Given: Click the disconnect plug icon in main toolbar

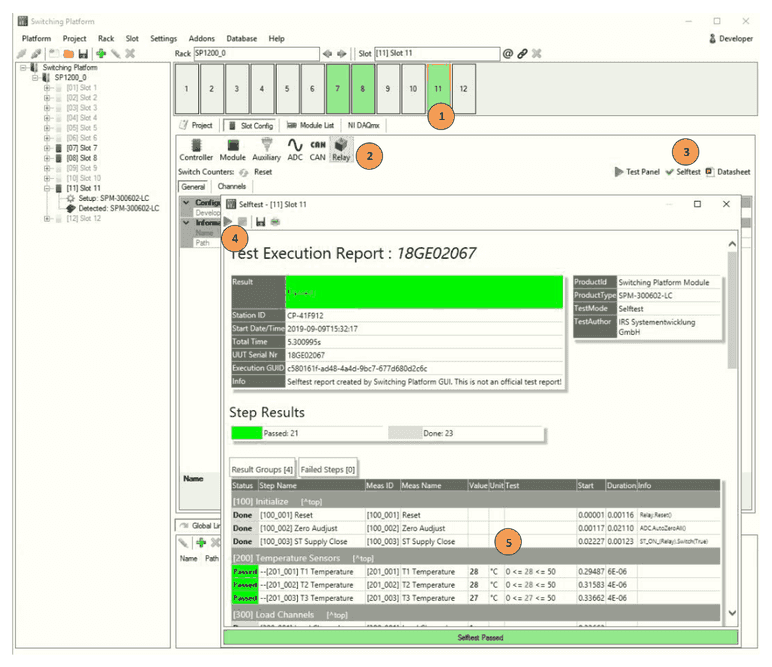Looking at the screenshot, I should pyautogui.click(x=36, y=54).
